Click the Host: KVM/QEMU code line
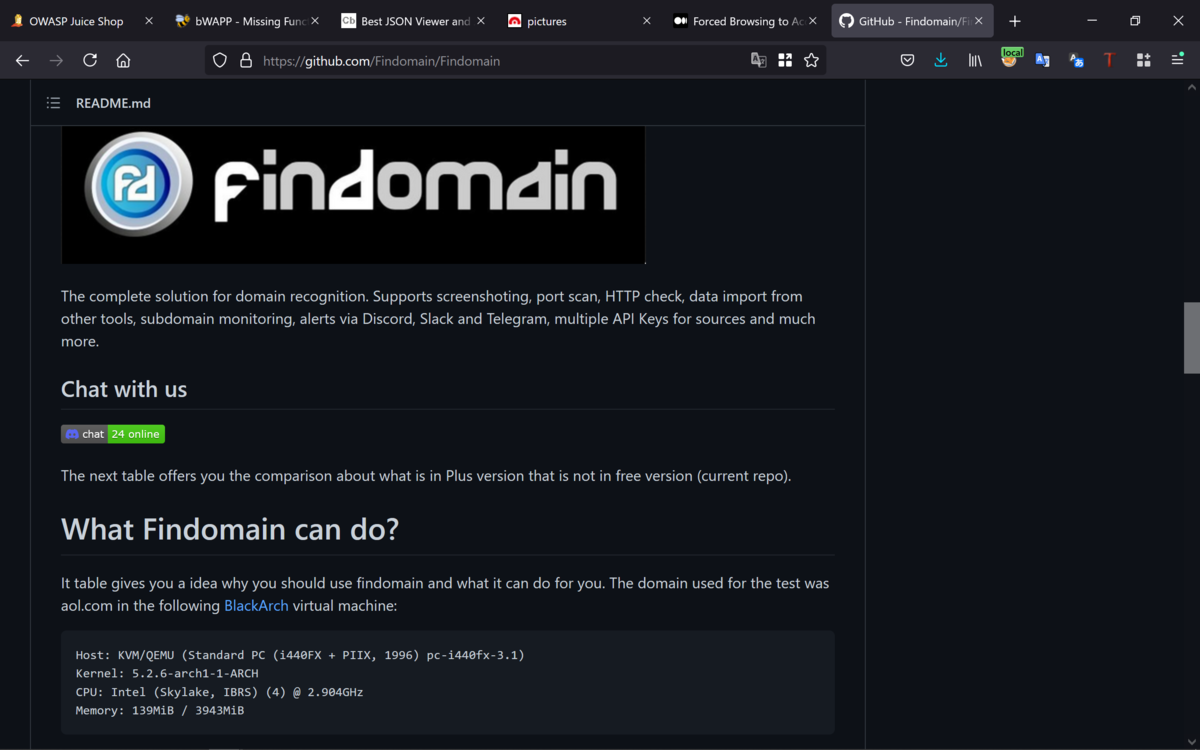Screen dimensions: 1200x750 pyautogui.click(x=300, y=655)
